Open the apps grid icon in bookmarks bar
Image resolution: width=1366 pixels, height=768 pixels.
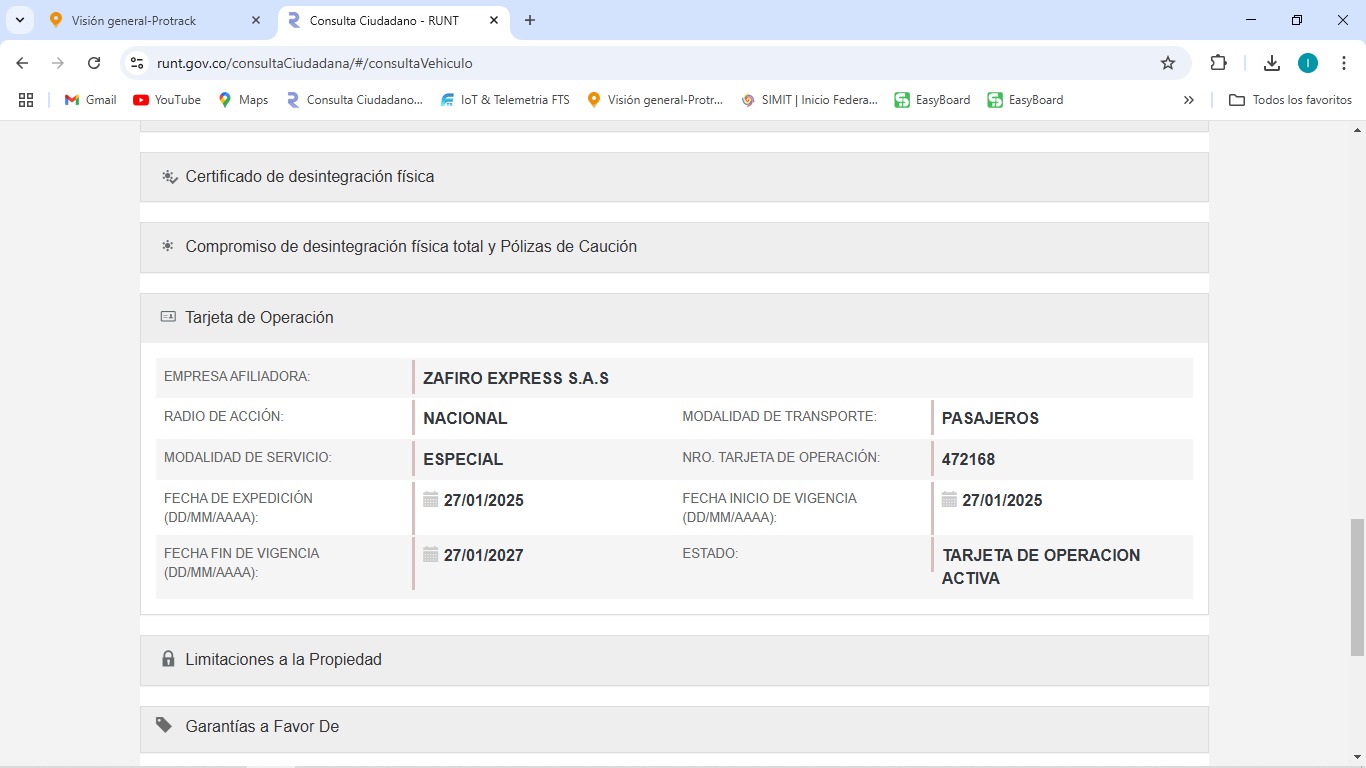[x=26, y=100]
